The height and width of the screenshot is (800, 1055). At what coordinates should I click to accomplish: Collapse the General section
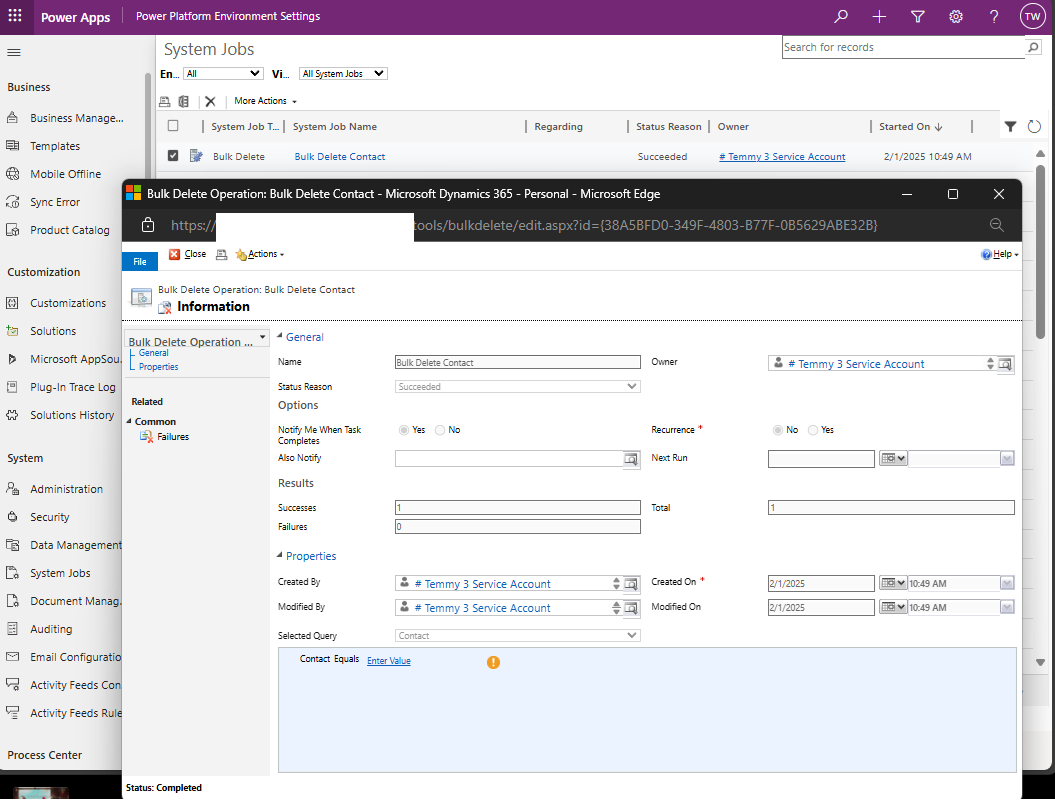tap(280, 335)
